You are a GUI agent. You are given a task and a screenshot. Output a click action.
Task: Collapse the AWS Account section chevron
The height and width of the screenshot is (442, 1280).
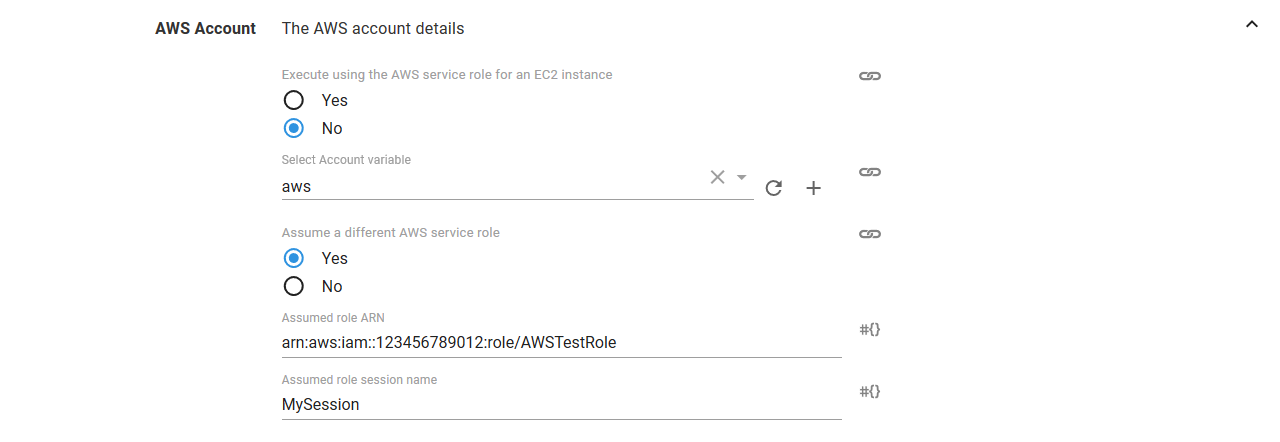(x=1251, y=24)
